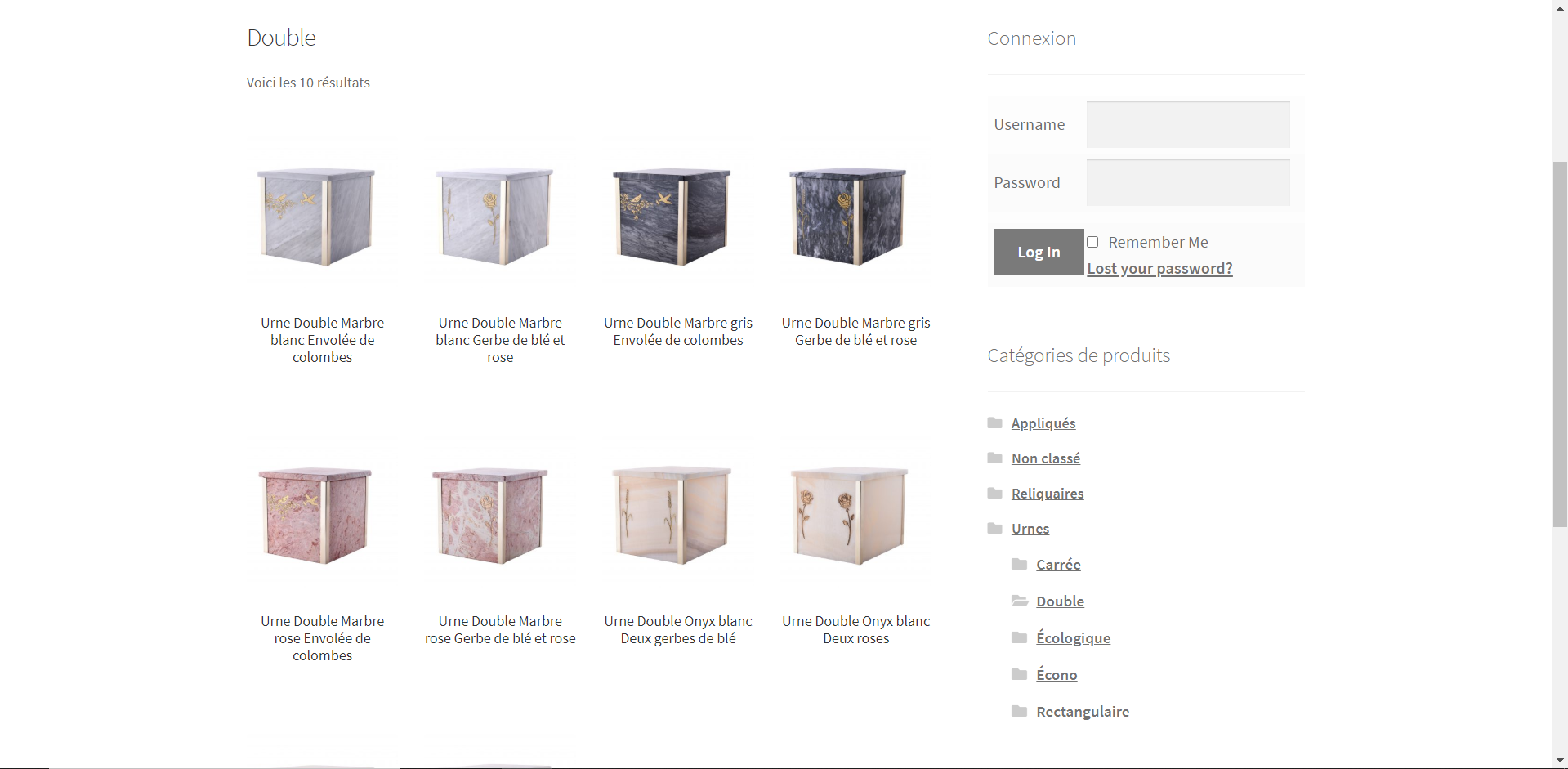Click the page vertical scrollbar thumb
This screenshot has height=769, width=1568.
coord(1560,344)
